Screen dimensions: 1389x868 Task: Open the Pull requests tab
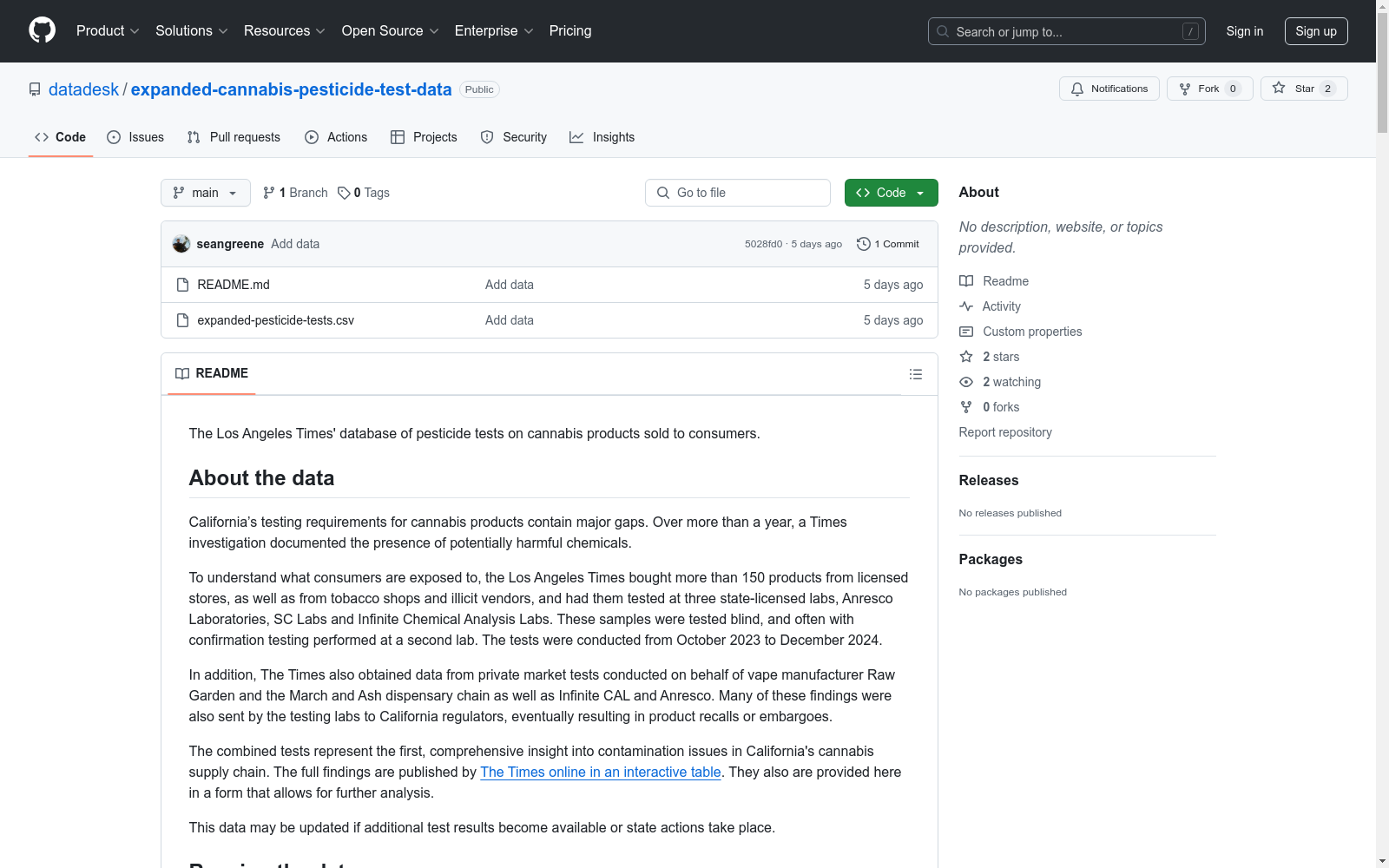coord(234,137)
